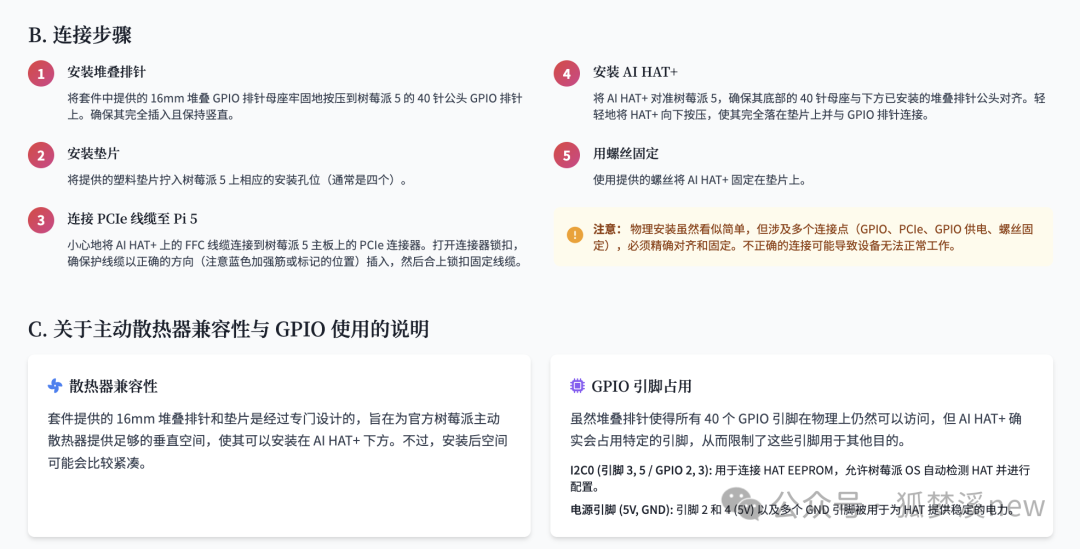This screenshot has height=549, width=1080.
Task: Select the heading B. 连接步骤
Action: pyautogui.click(x=80, y=35)
